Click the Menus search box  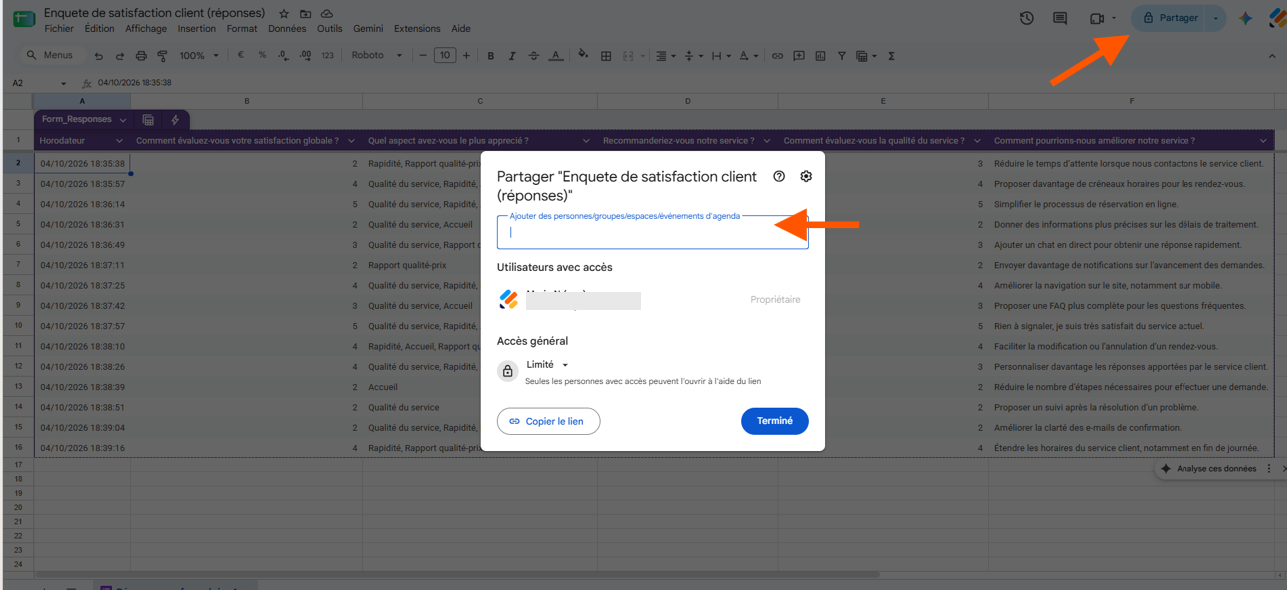53,56
